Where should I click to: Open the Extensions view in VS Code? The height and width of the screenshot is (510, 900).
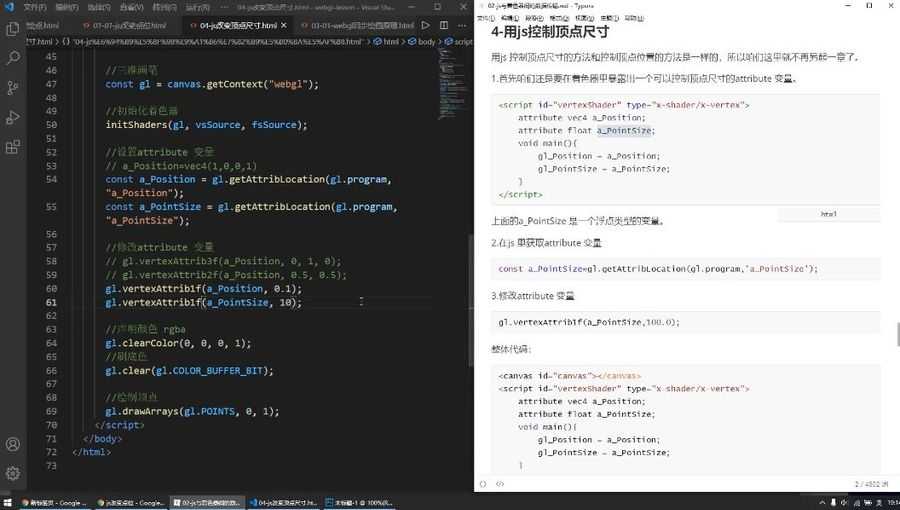(x=13, y=147)
